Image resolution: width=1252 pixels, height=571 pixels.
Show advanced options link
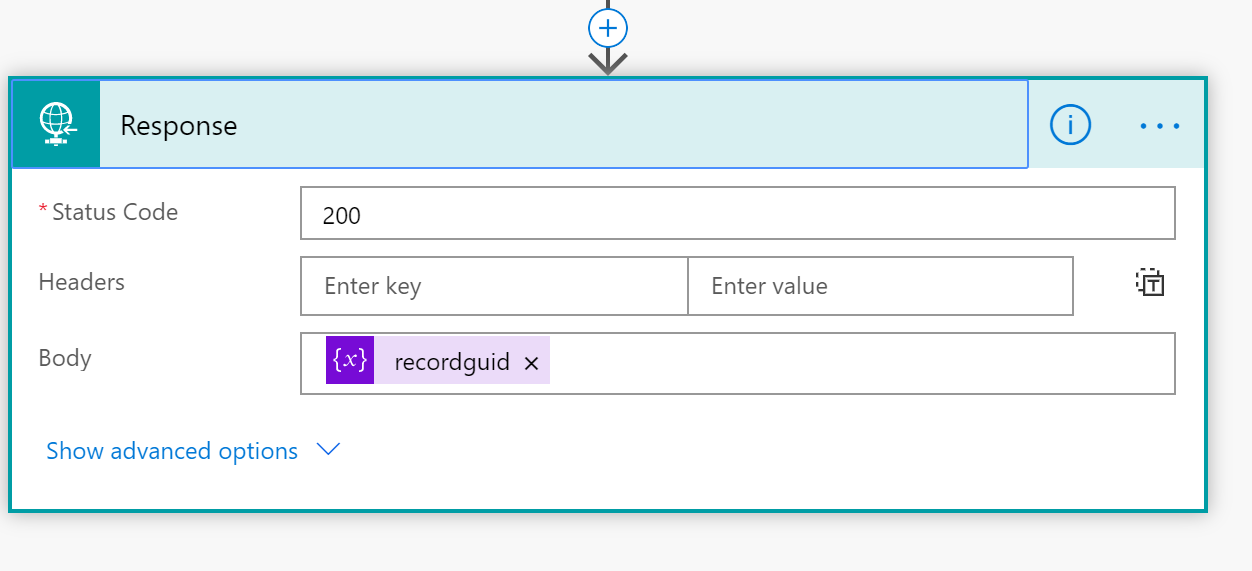coord(172,451)
